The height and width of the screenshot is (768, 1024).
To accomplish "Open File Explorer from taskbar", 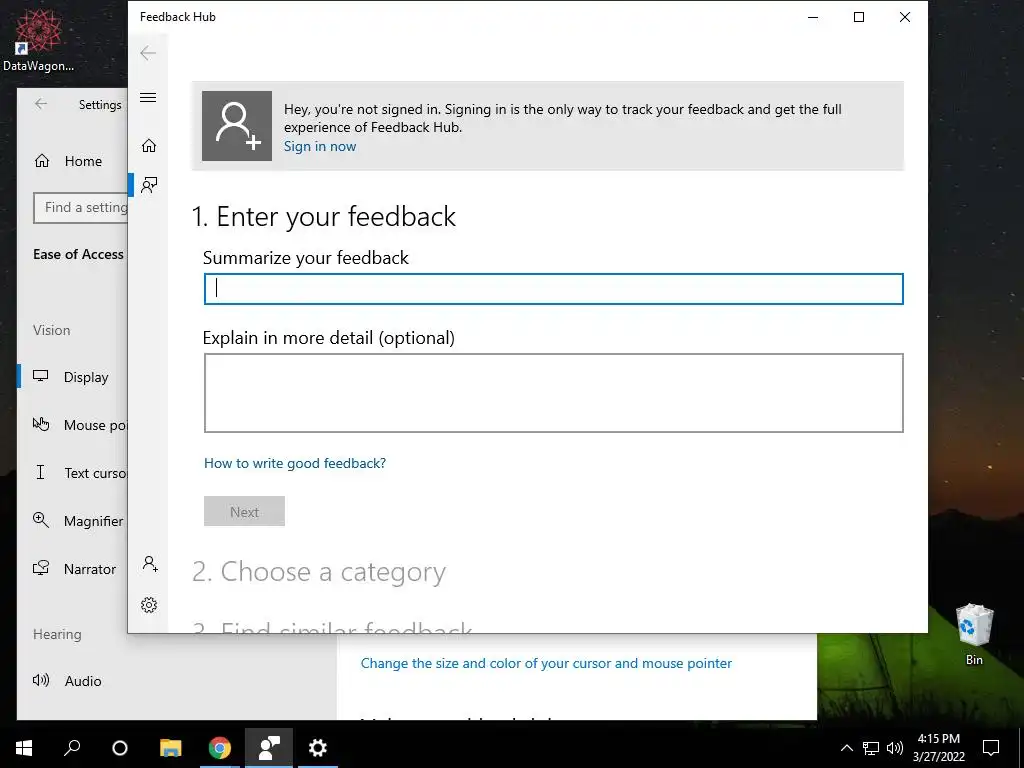I will click(170, 748).
